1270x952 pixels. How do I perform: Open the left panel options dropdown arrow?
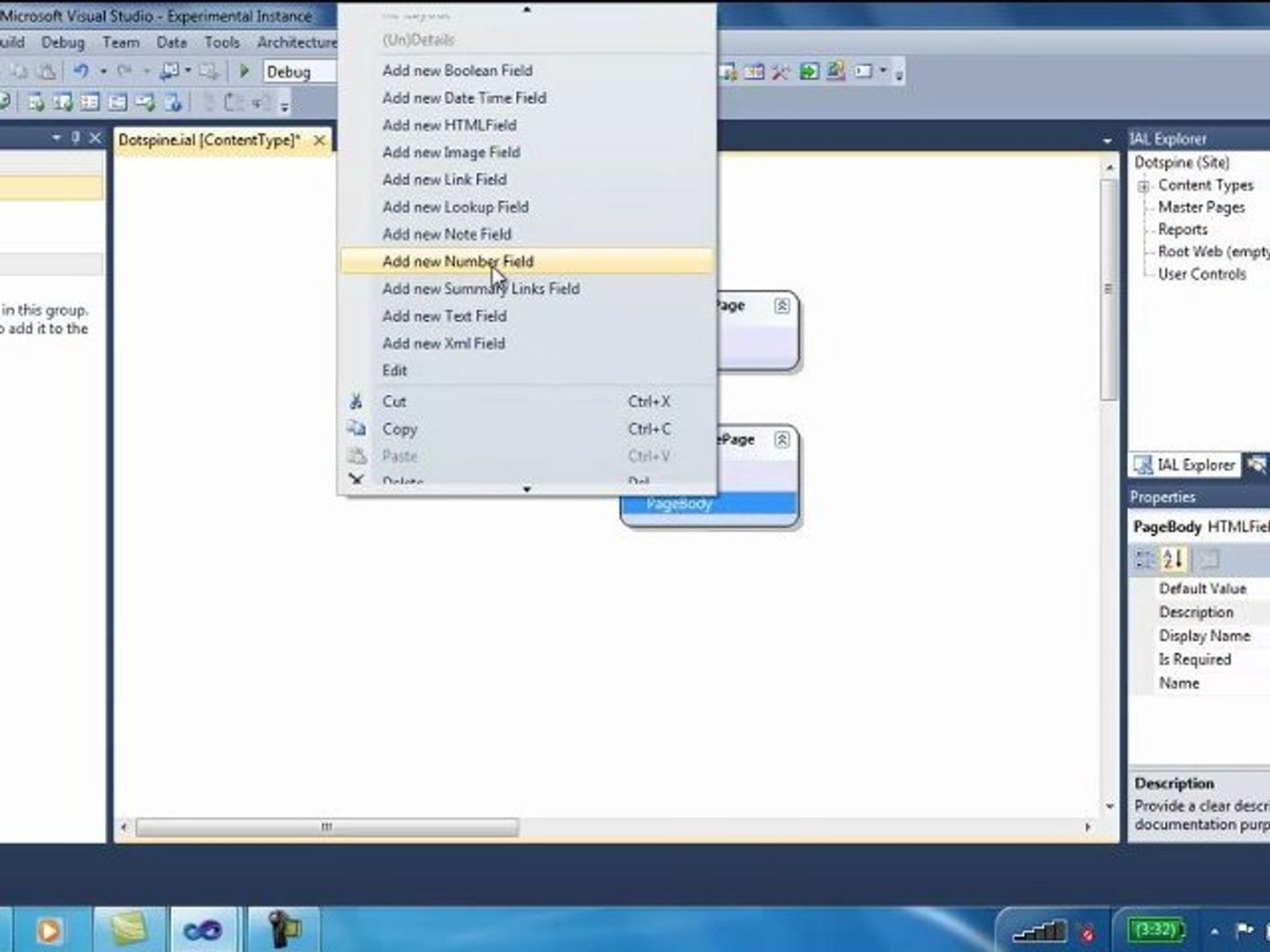56,138
